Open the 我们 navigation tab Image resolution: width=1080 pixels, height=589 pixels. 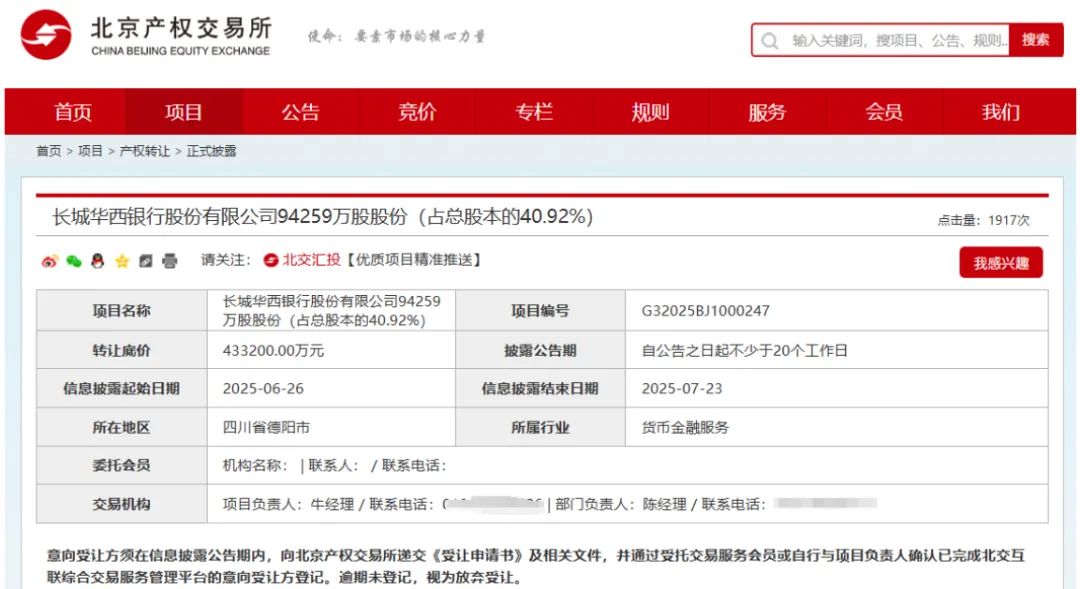click(1001, 112)
